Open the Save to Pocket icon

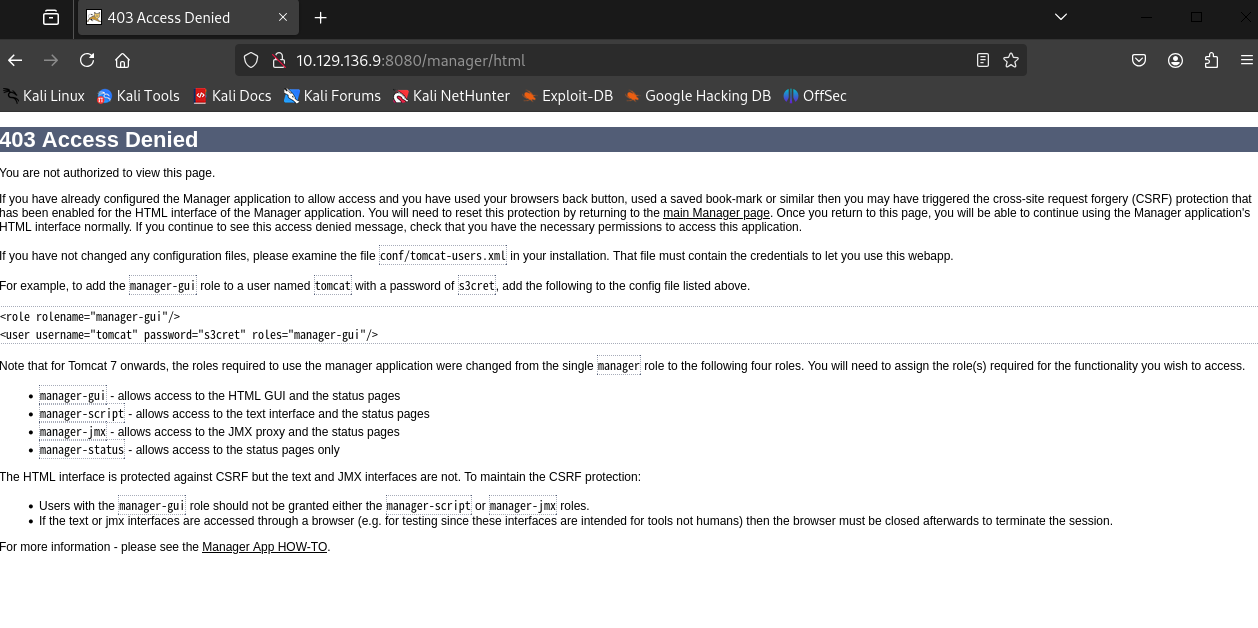(x=1139, y=60)
